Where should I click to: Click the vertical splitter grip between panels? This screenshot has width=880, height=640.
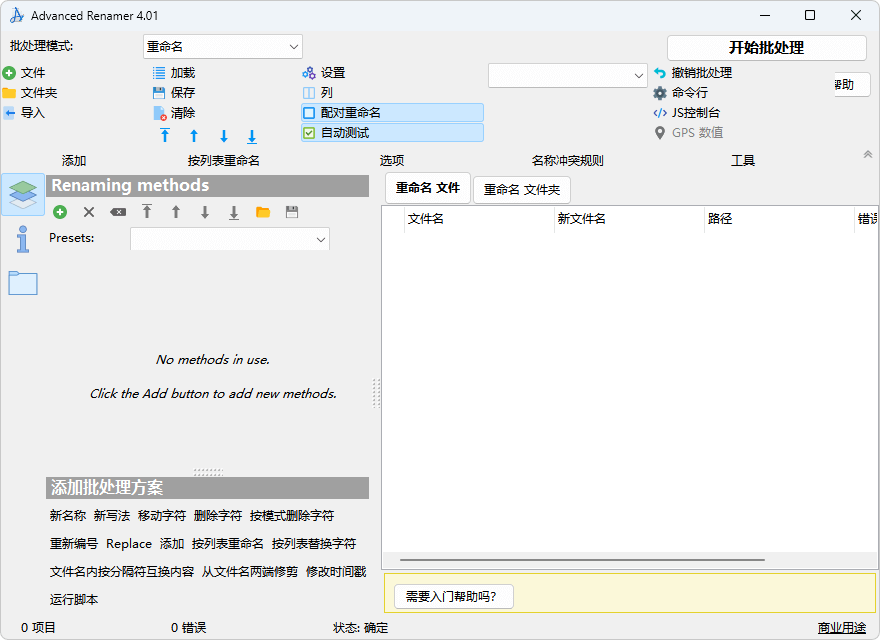(376, 393)
